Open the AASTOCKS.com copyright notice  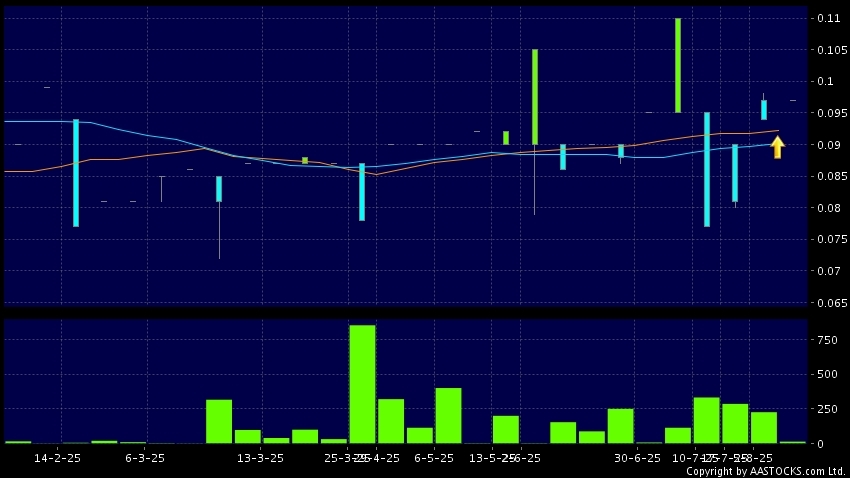pos(766,471)
